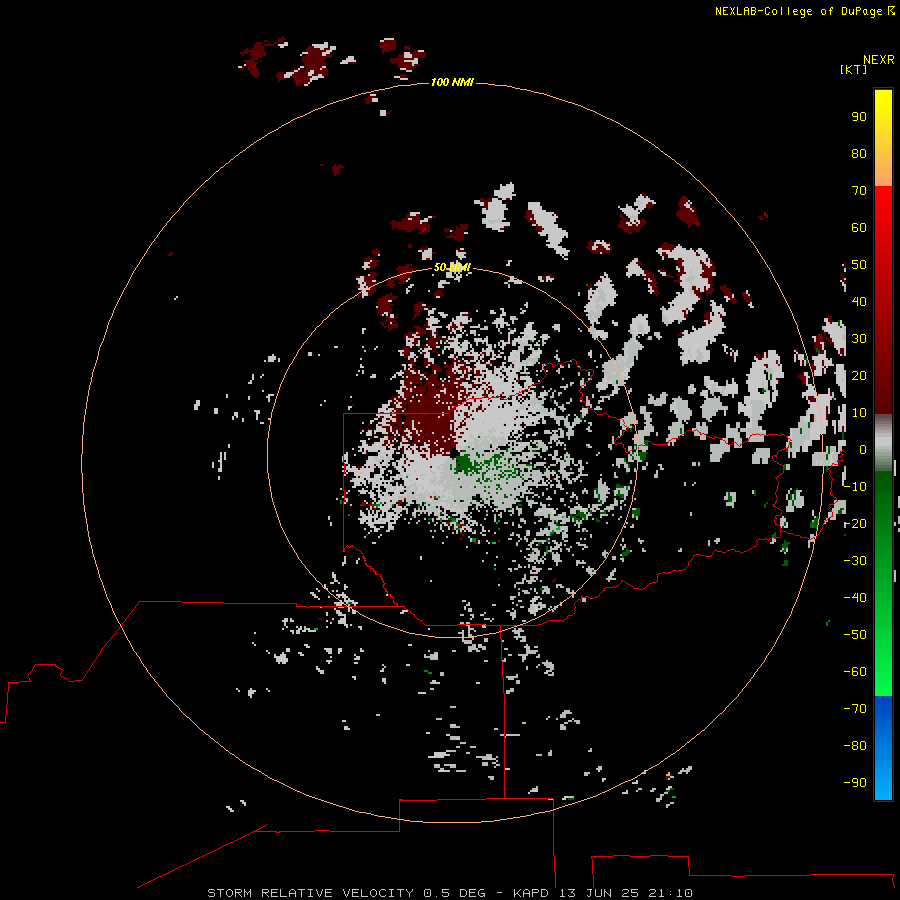
Task: Click the -90 value on velocity scale
Action: pos(855,783)
